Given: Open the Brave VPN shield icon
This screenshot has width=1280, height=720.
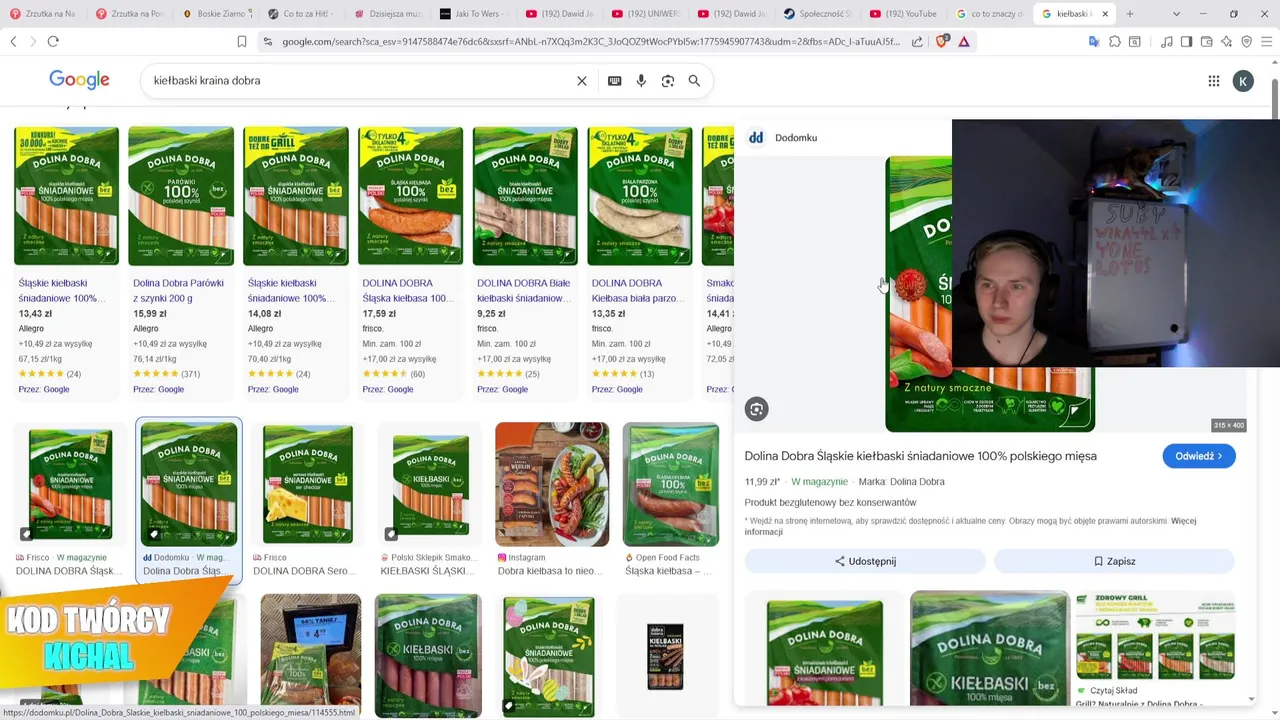Looking at the screenshot, I should 1246,41.
